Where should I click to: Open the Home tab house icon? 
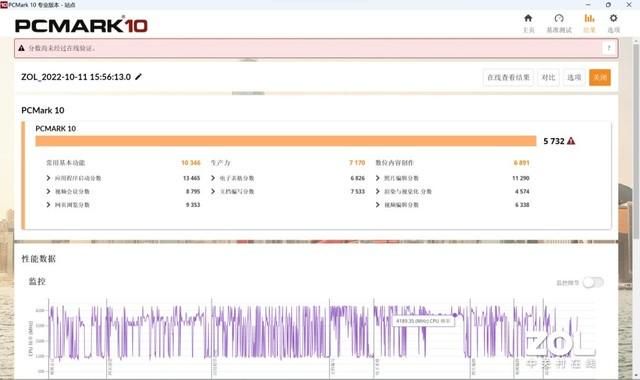[x=528, y=18]
